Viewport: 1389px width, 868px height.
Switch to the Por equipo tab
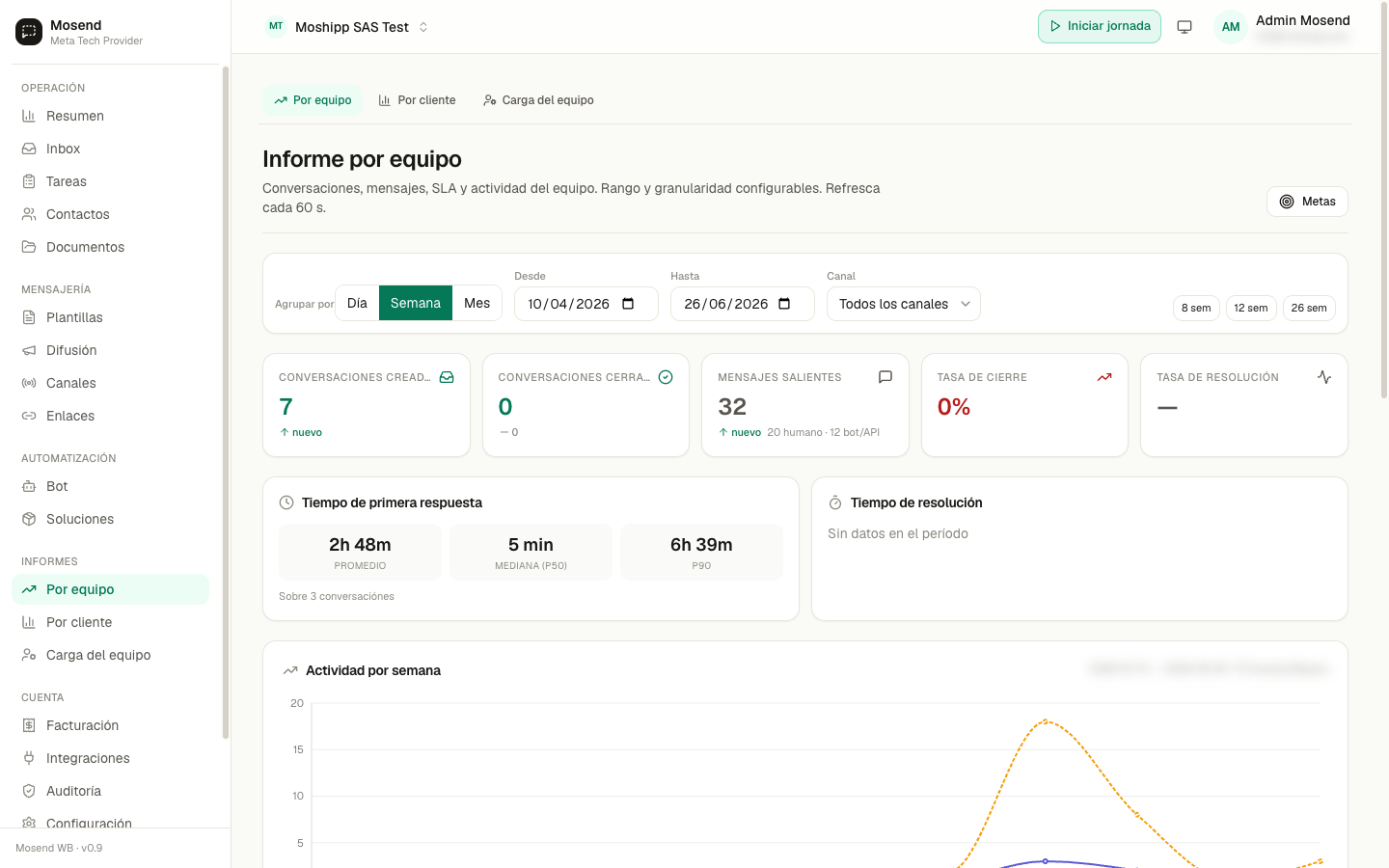(x=313, y=100)
